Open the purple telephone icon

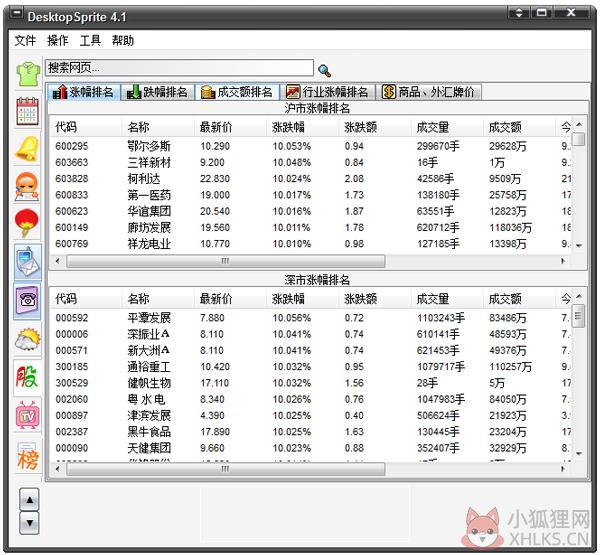28,302
